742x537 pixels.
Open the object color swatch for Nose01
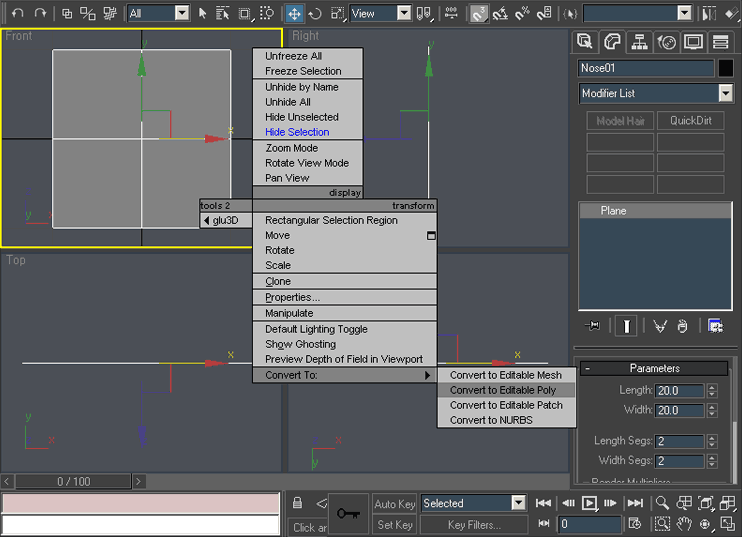[726, 68]
